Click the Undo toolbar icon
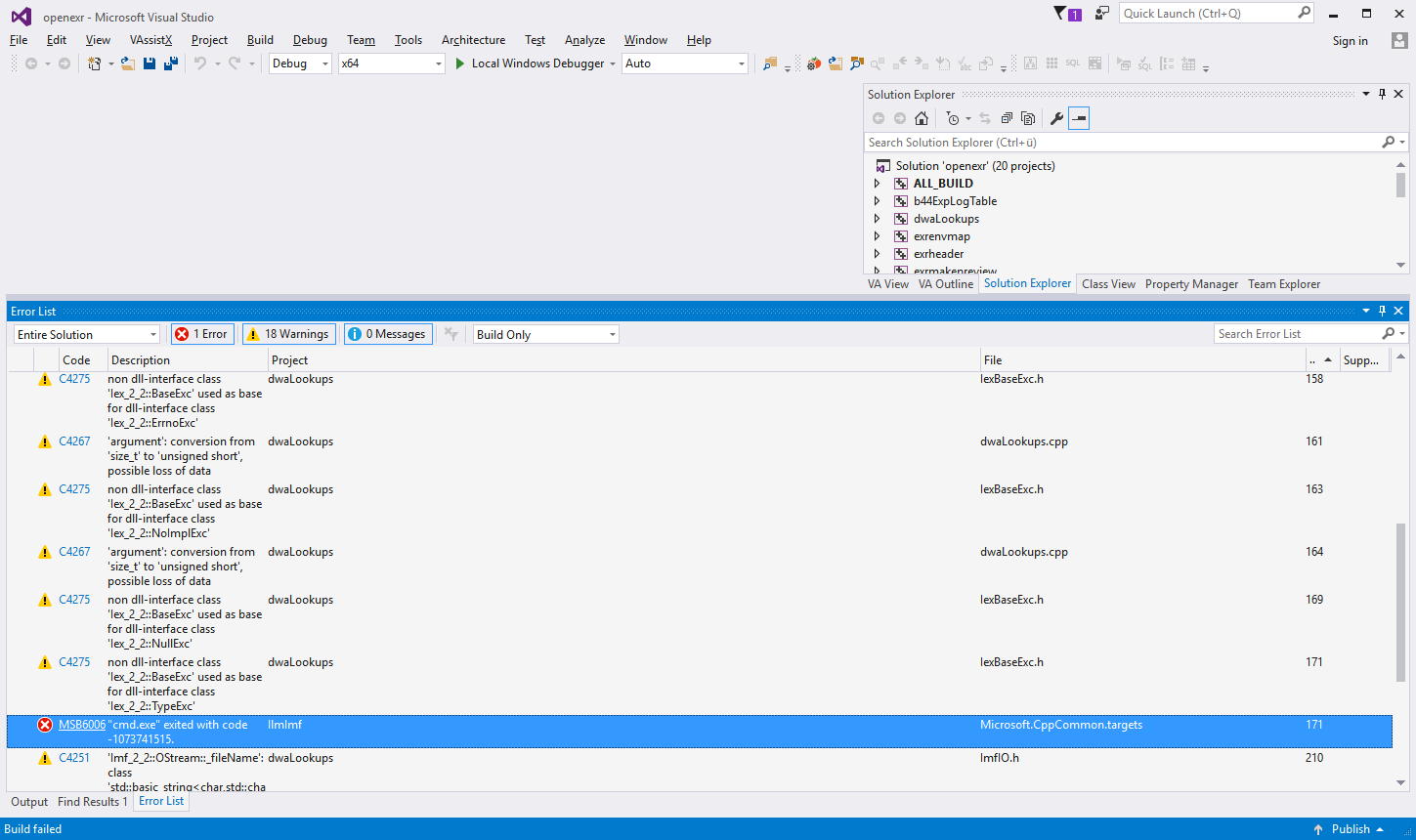This screenshot has height=840, width=1416. [x=200, y=63]
